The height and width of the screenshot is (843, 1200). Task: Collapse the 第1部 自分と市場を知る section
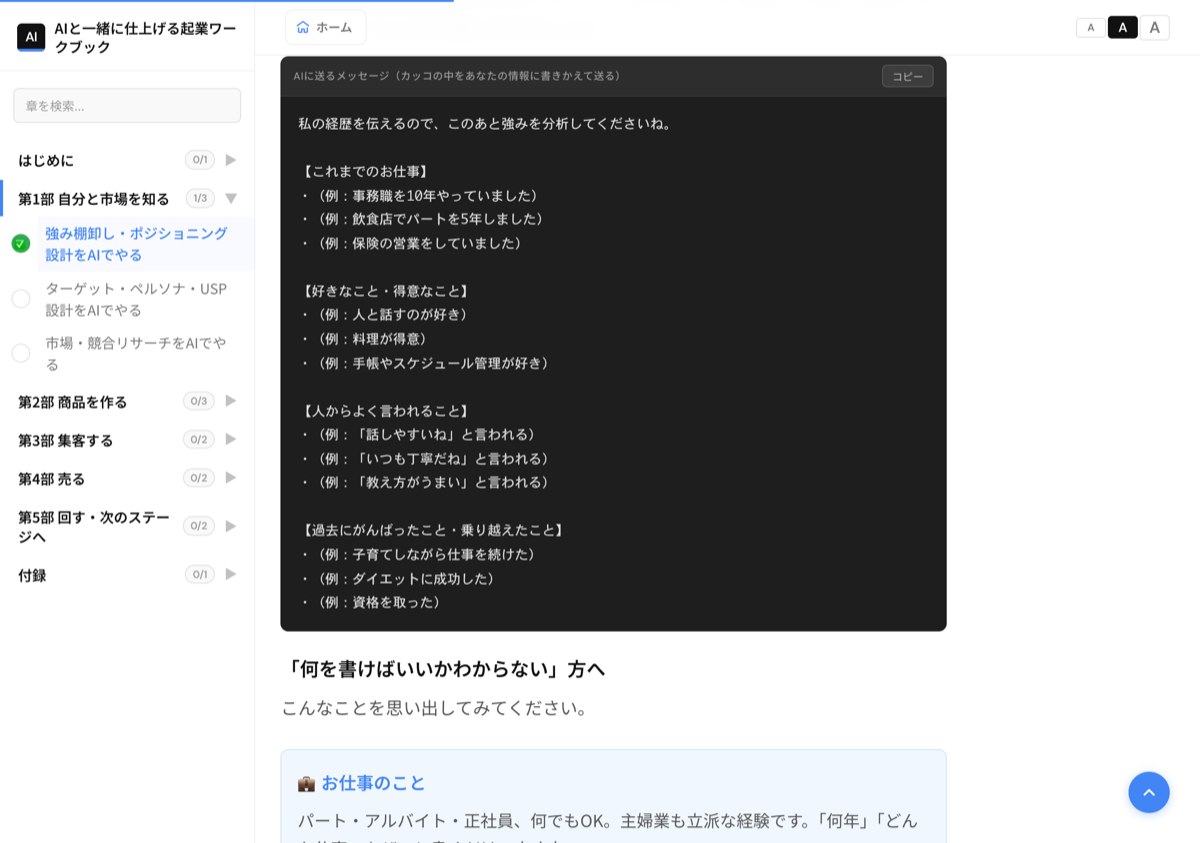pyautogui.click(x=230, y=198)
